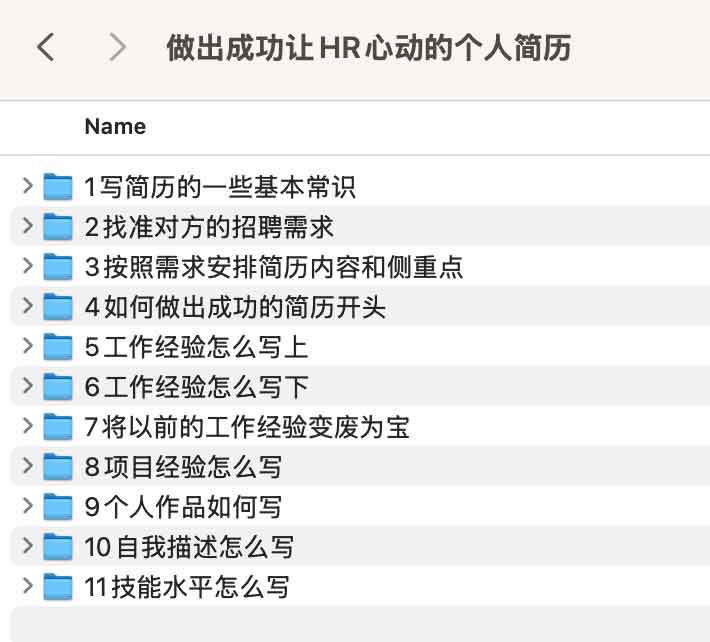
Task: Click folder icon for 2找准对方的招聘需求
Action: 59,226
